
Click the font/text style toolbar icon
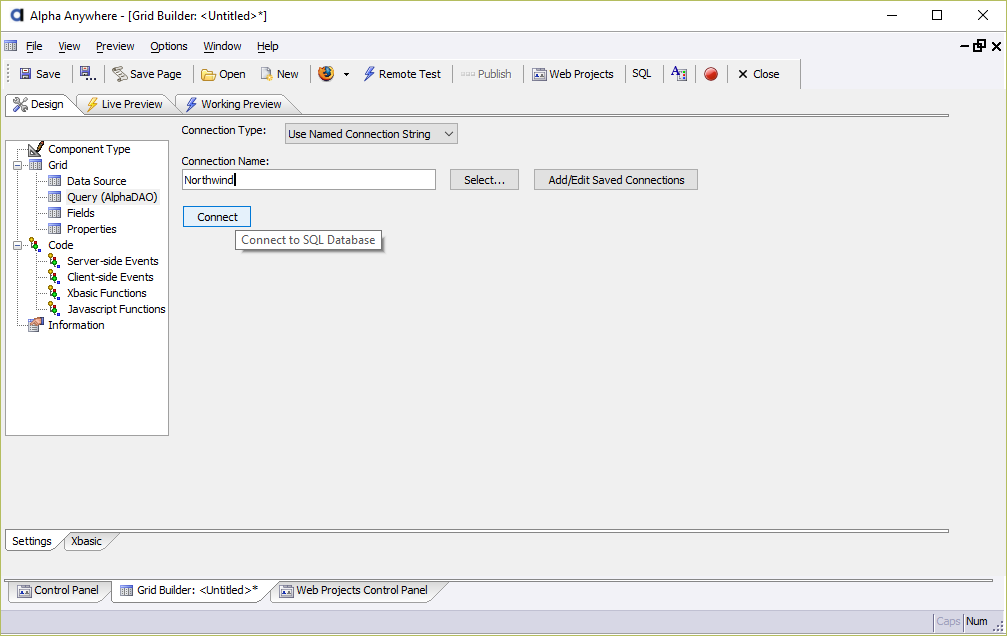tap(679, 74)
